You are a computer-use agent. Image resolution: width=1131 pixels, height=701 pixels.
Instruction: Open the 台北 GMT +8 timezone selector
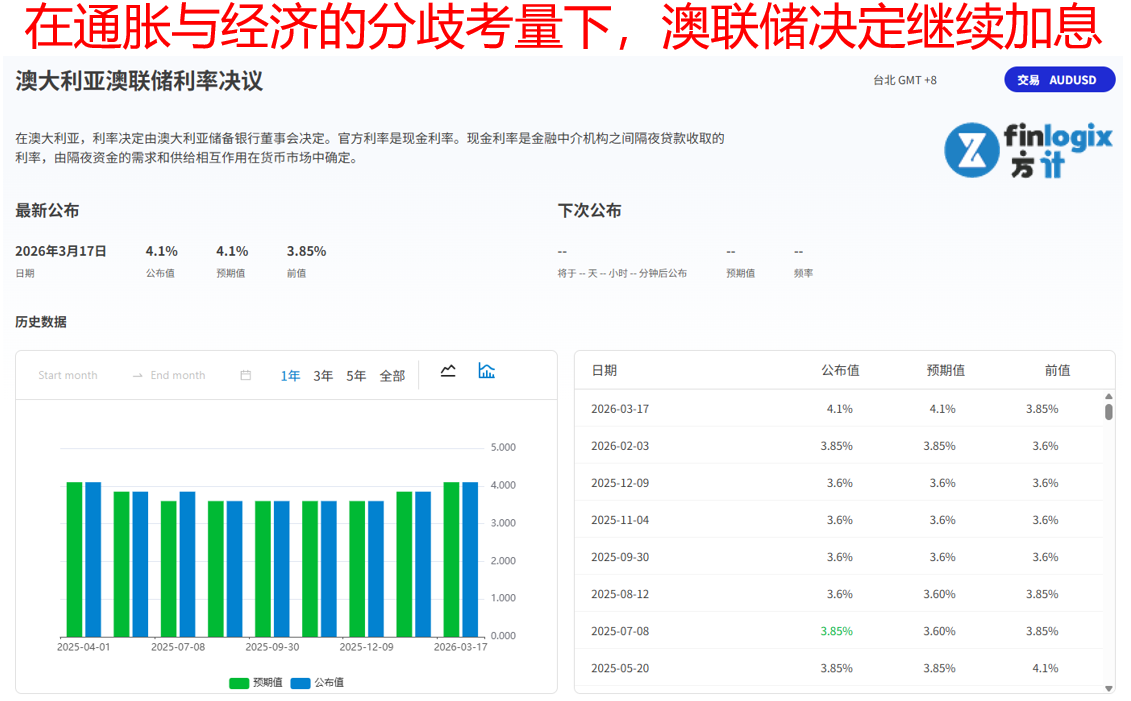[x=905, y=80]
